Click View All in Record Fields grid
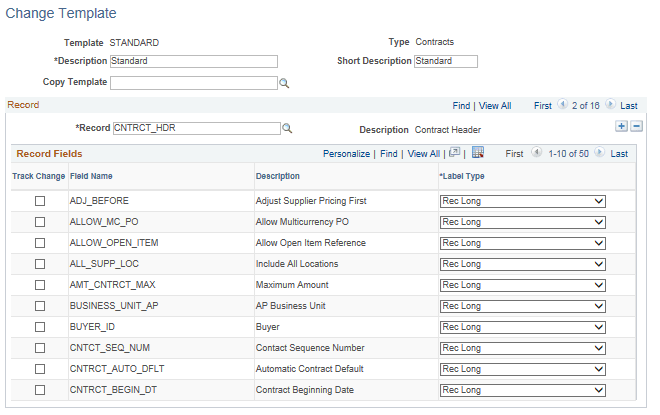The width and height of the screenshot is (660, 415). click(x=423, y=154)
